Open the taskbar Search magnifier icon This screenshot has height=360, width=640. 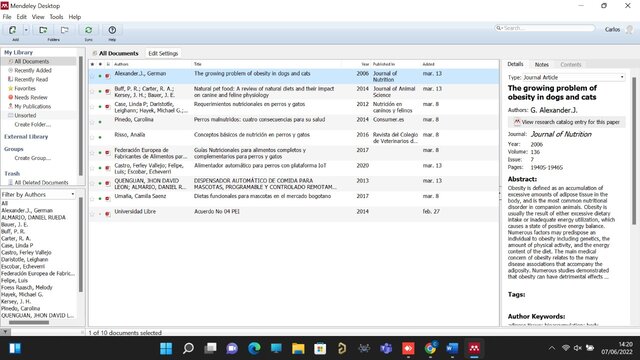(x=188, y=348)
